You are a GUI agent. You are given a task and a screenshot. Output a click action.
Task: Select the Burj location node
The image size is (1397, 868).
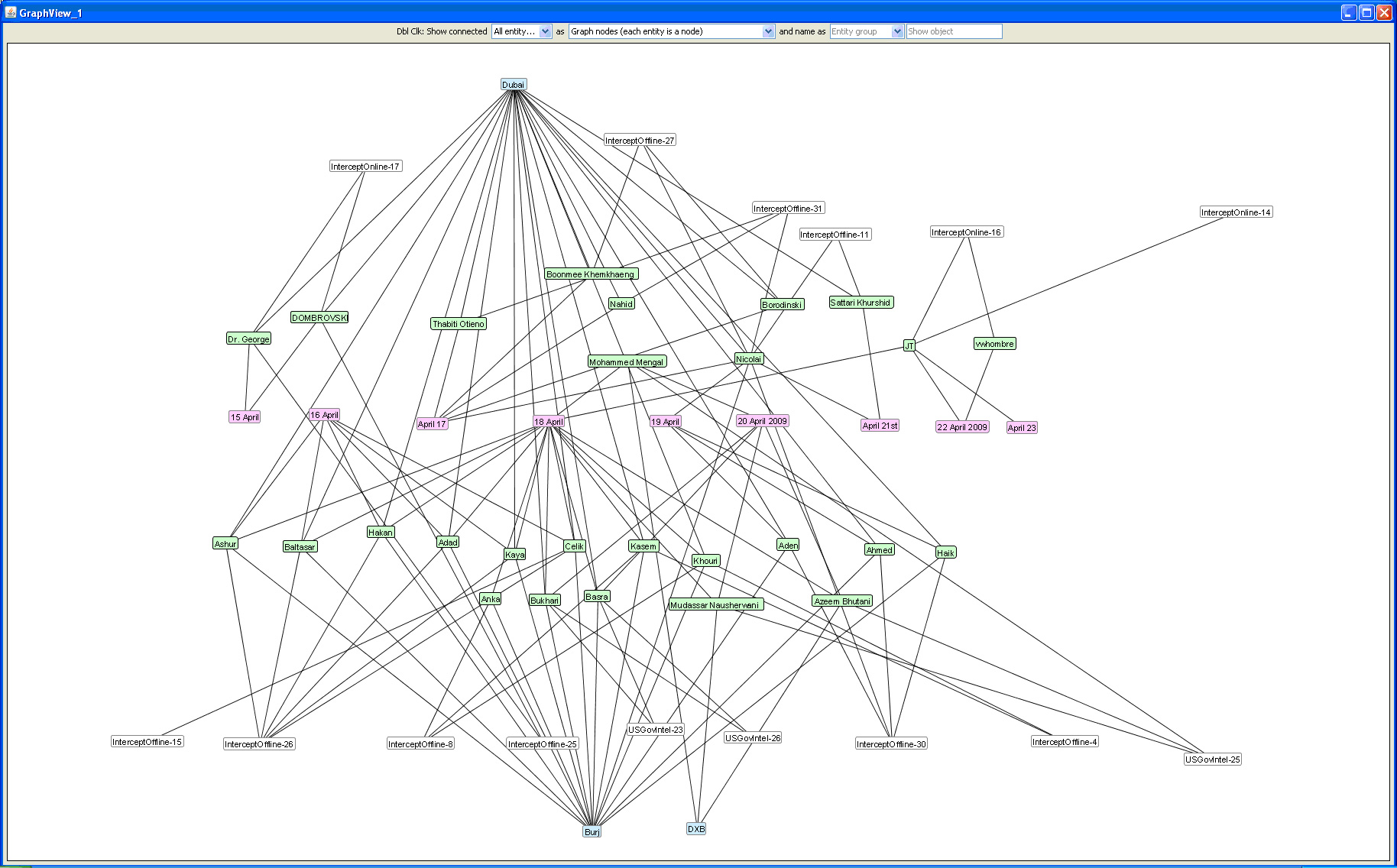click(x=592, y=831)
